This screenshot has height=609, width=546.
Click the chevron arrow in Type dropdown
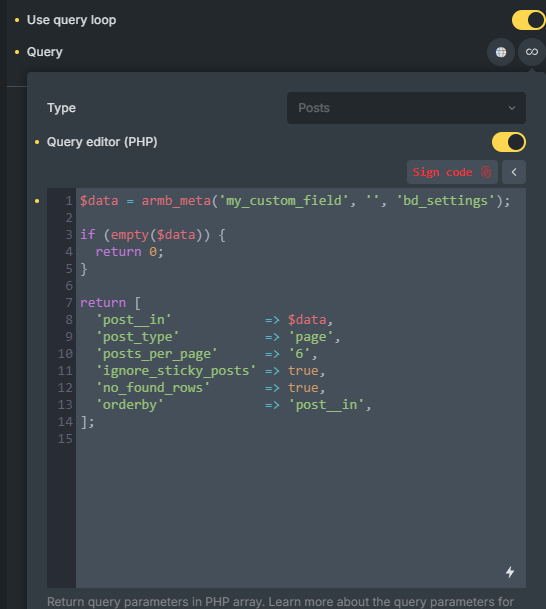[512, 108]
